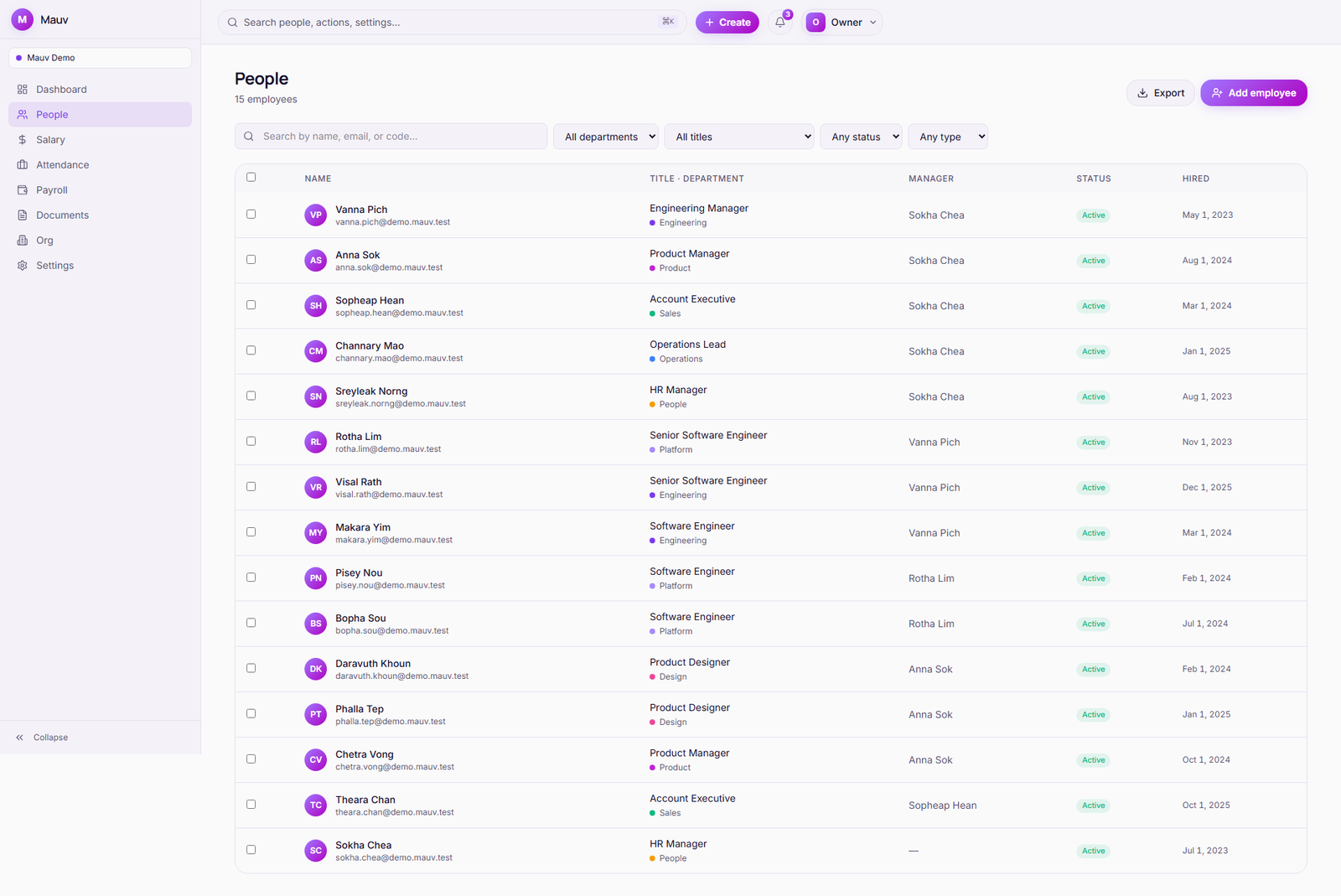Image resolution: width=1341 pixels, height=896 pixels.
Task: Click the Export button
Action: coord(1161,93)
